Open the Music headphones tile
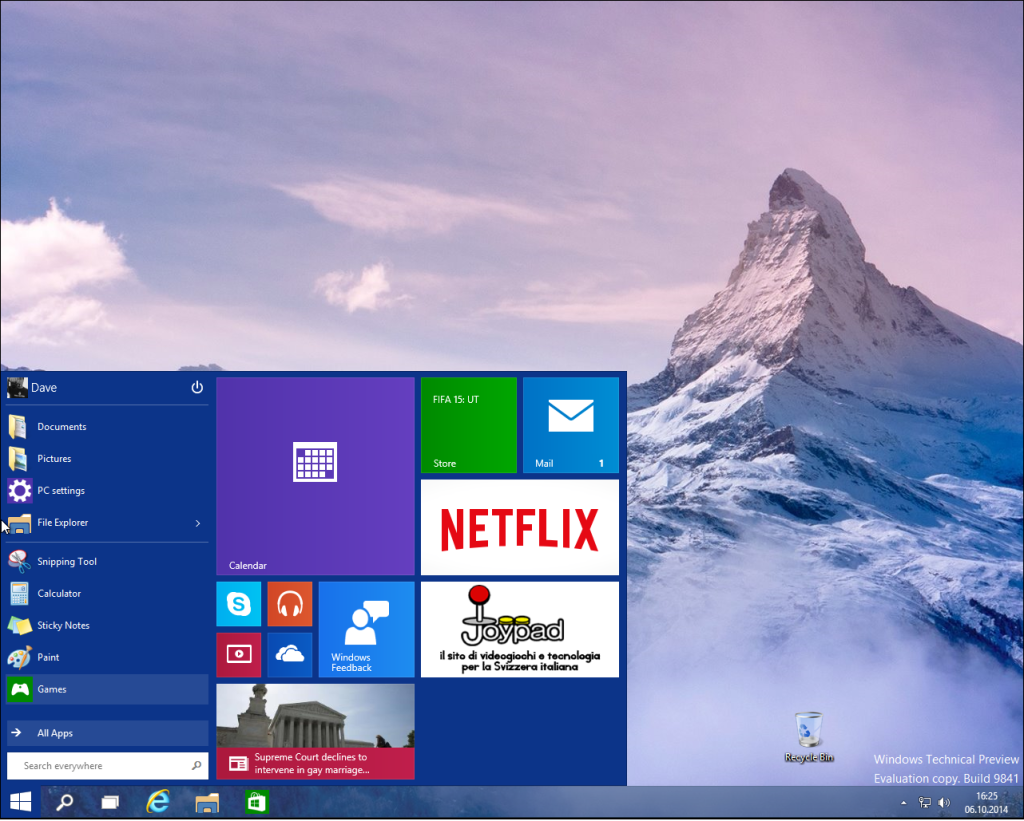 (290, 604)
